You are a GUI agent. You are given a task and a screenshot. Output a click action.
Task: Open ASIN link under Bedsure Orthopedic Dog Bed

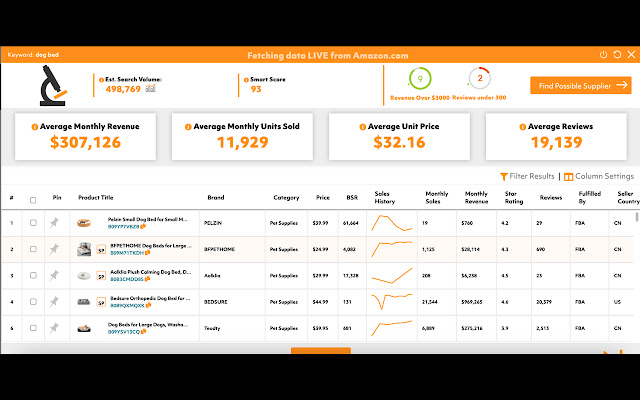pos(128,305)
